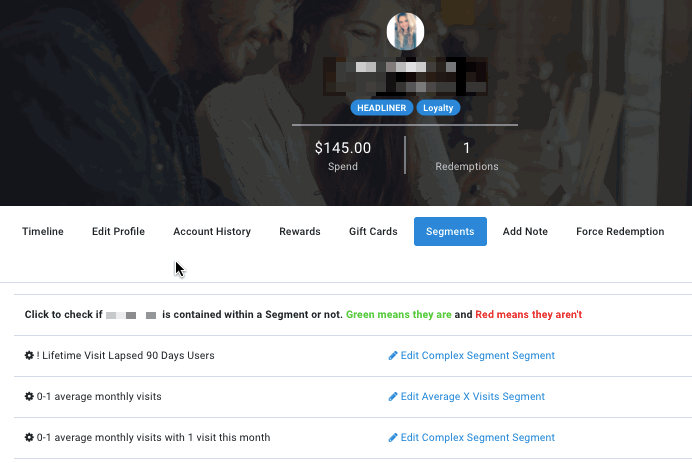The height and width of the screenshot is (463, 692).
Task: Open the Add Note tab
Action: click(x=525, y=231)
